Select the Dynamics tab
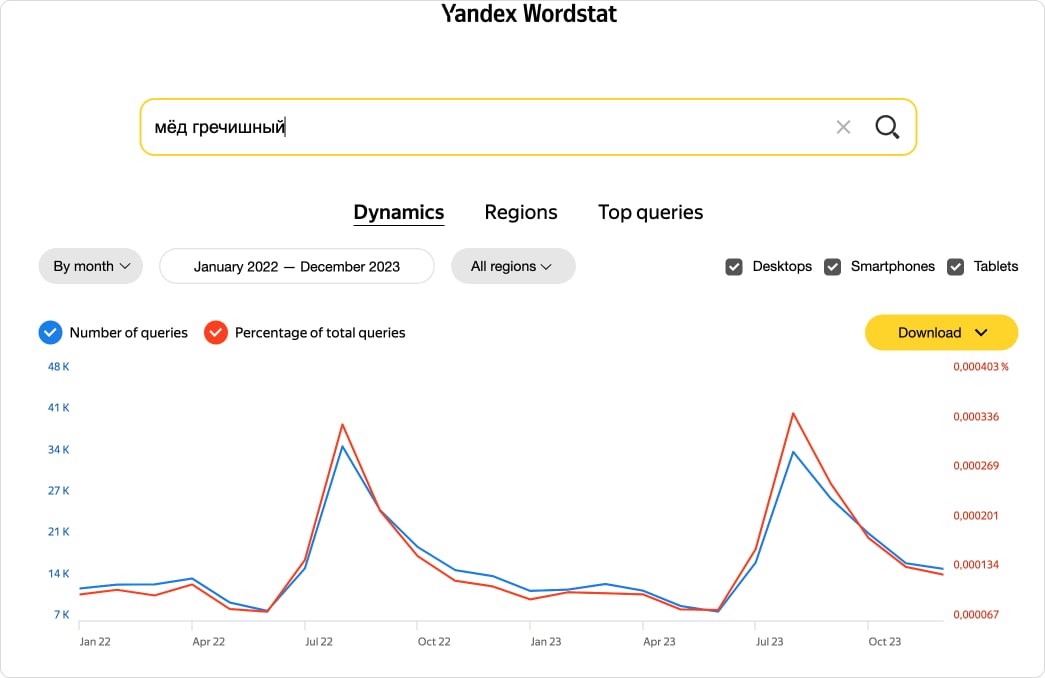The width and height of the screenshot is (1045, 678). point(399,212)
